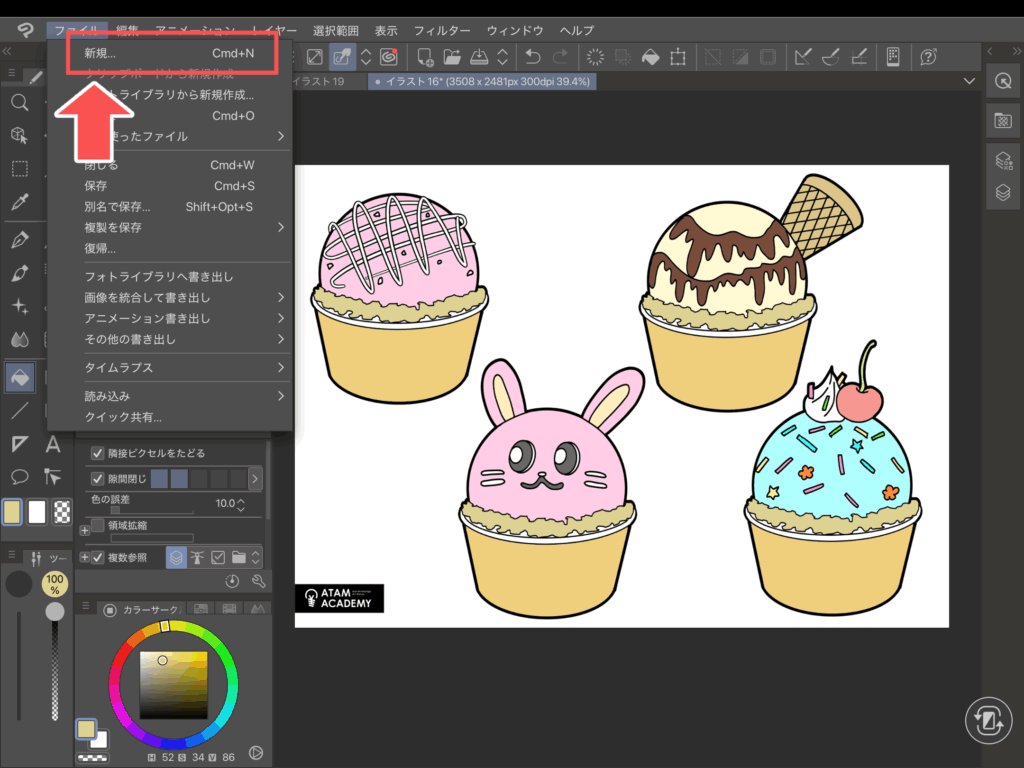
Task: Select the Magnifier zoom tool
Action: tap(19, 103)
